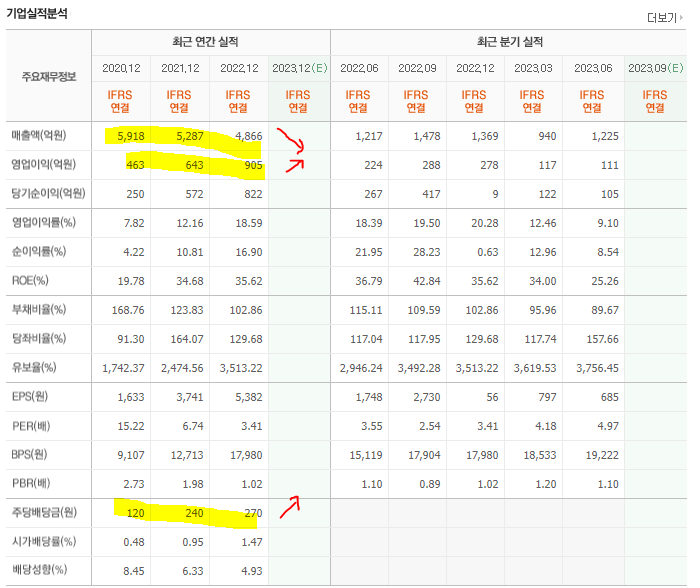Click the 2023.03 quarterly column header
The image size is (700, 588).
pos(533,68)
